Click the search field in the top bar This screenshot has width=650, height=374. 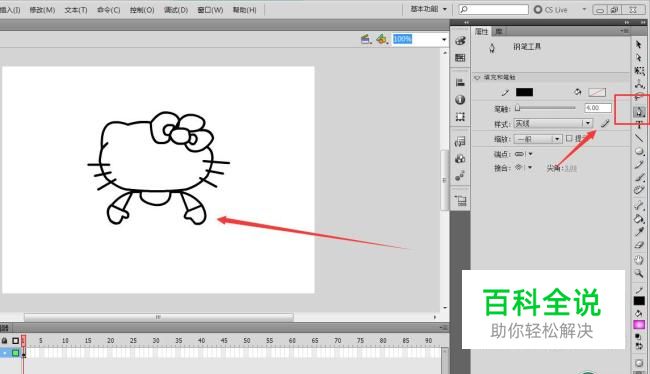tap(493, 9)
